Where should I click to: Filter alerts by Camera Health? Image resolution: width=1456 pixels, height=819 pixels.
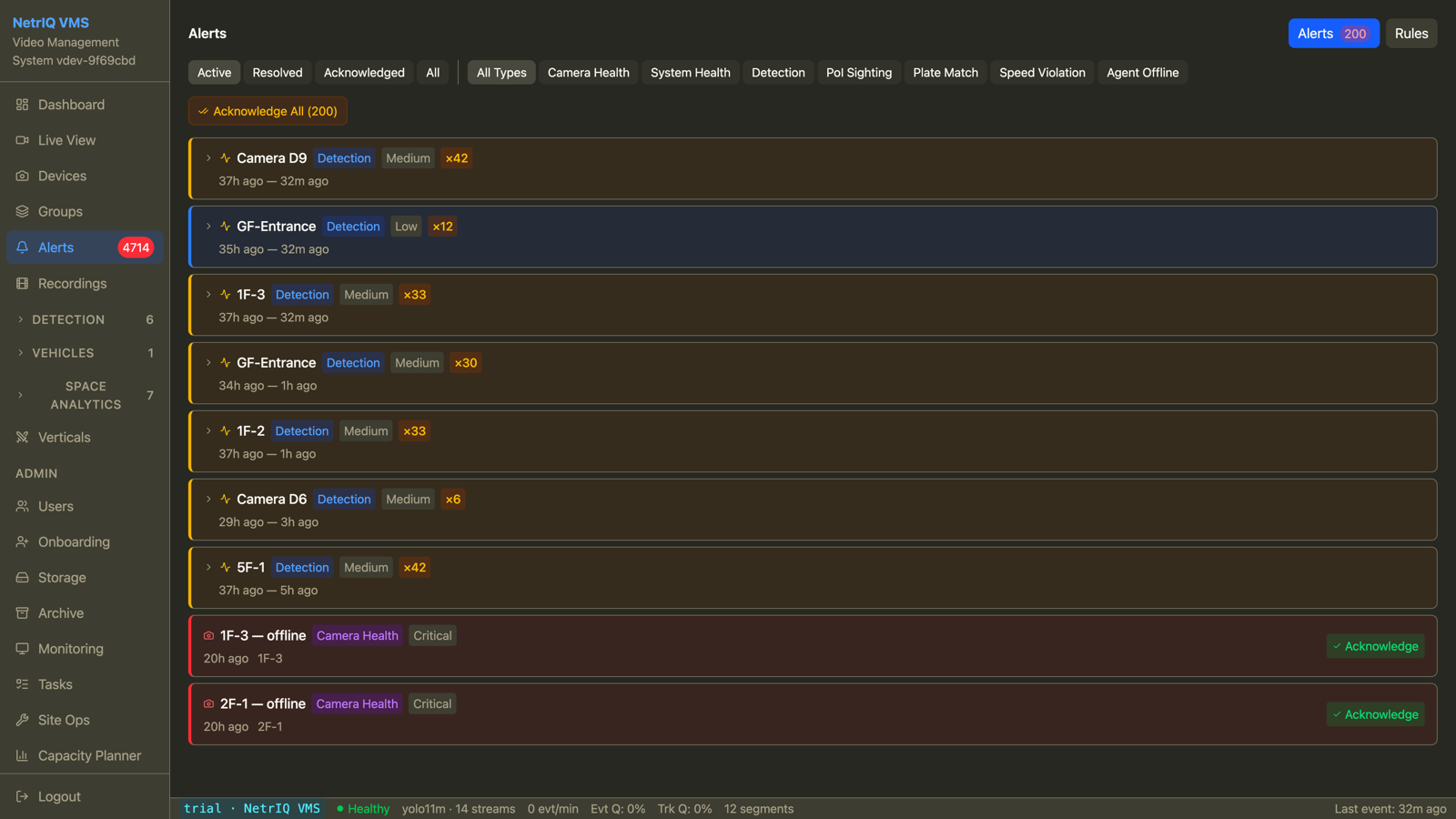(x=589, y=73)
